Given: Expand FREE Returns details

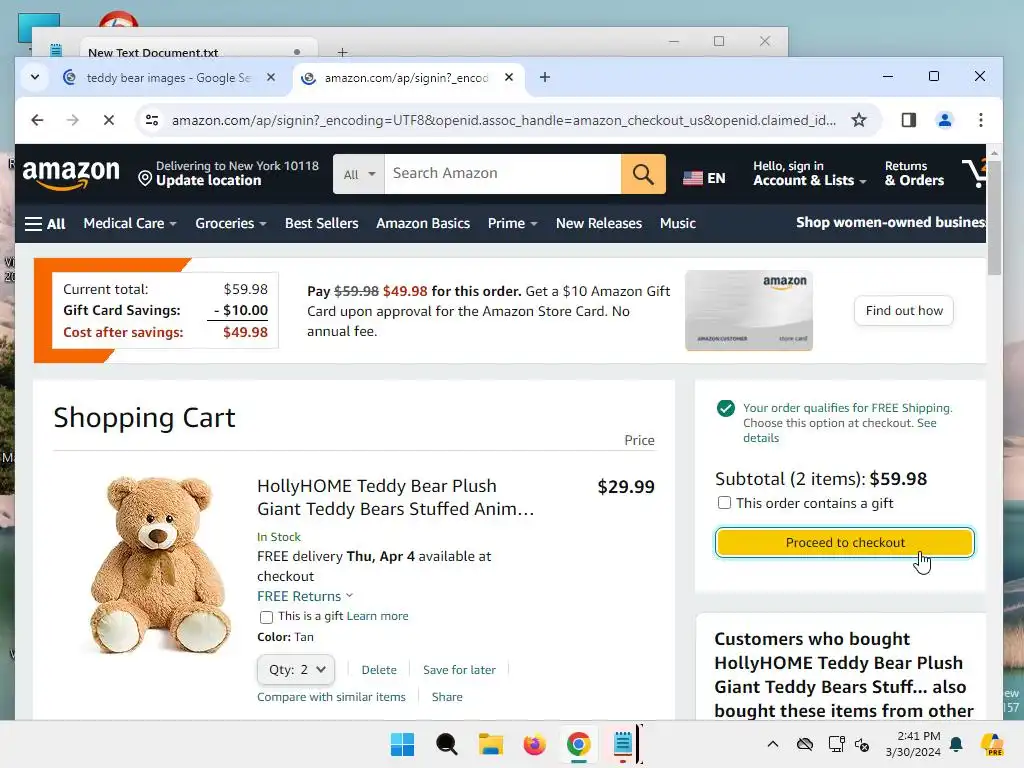Looking at the screenshot, I should [305, 596].
